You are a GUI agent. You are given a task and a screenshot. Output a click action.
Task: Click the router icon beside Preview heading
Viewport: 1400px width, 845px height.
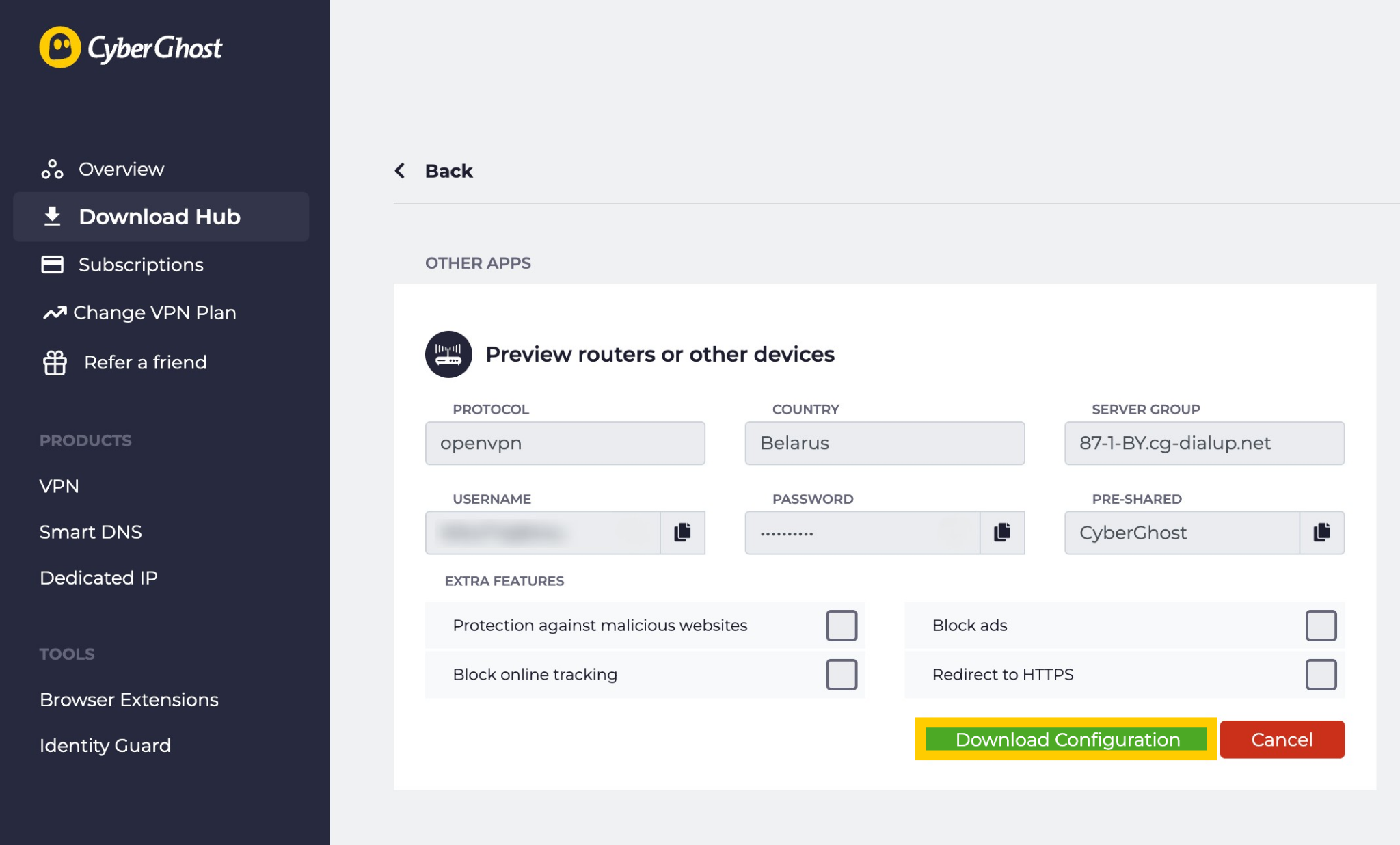point(448,354)
